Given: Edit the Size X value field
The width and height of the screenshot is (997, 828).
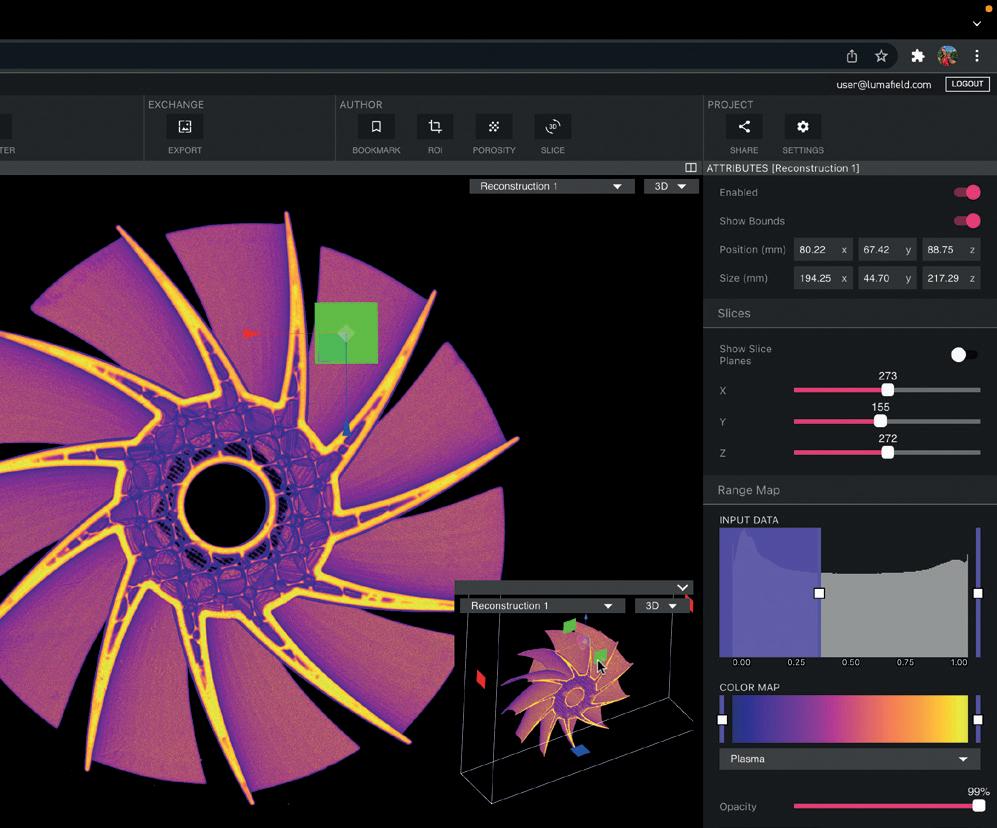Looking at the screenshot, I should pyautogui.click(x=823, y=279).
